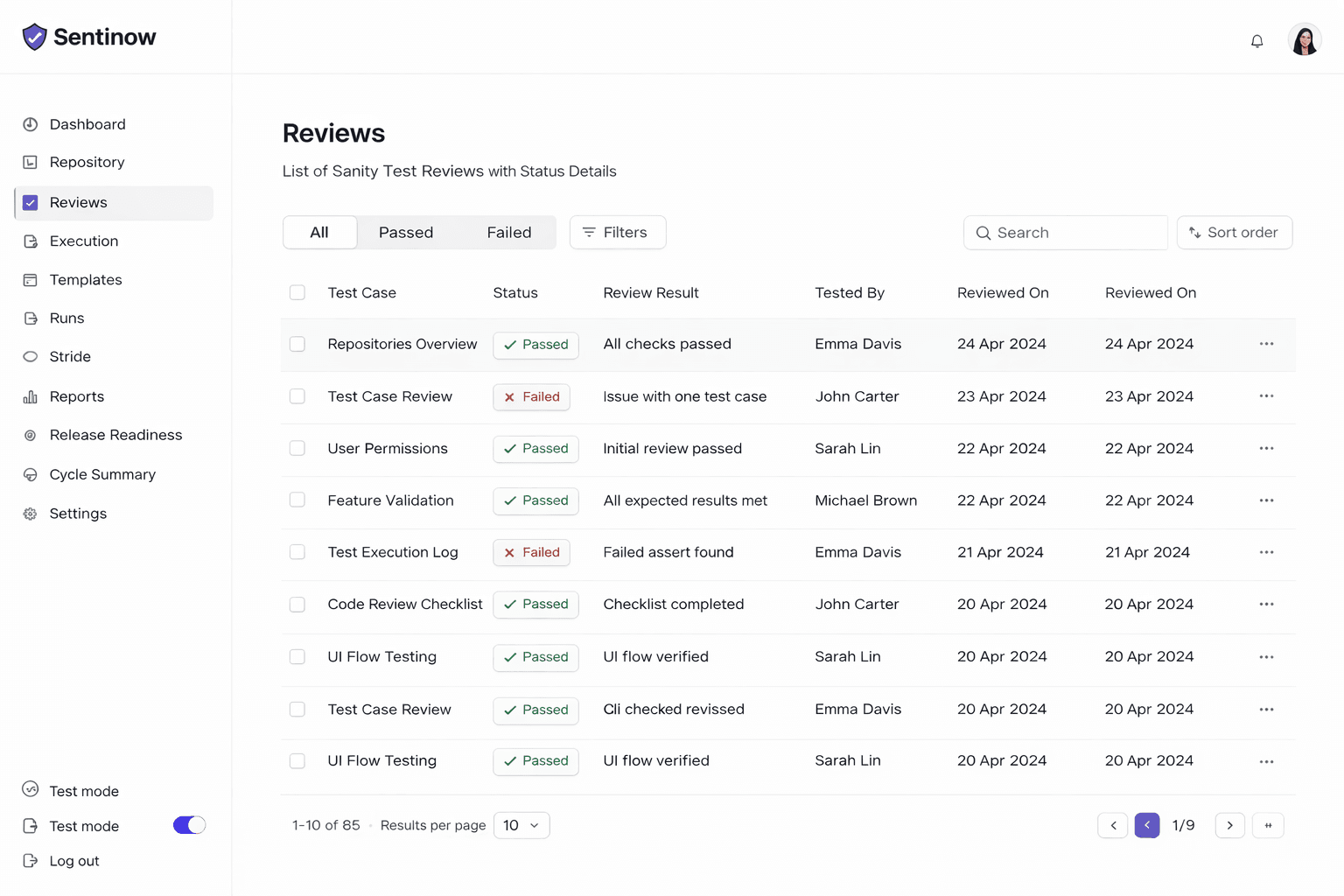Check the checkbox for Repositories Overview row
The width and height of the screenshot is (1344, 896).
click(x=297, y=344)
